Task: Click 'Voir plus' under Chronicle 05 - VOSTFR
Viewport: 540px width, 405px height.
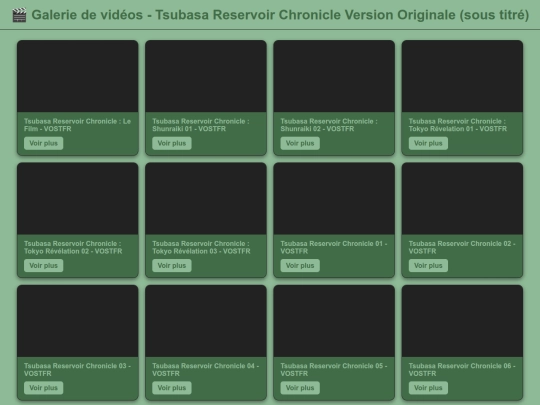Action: click(x=300, y=388)
